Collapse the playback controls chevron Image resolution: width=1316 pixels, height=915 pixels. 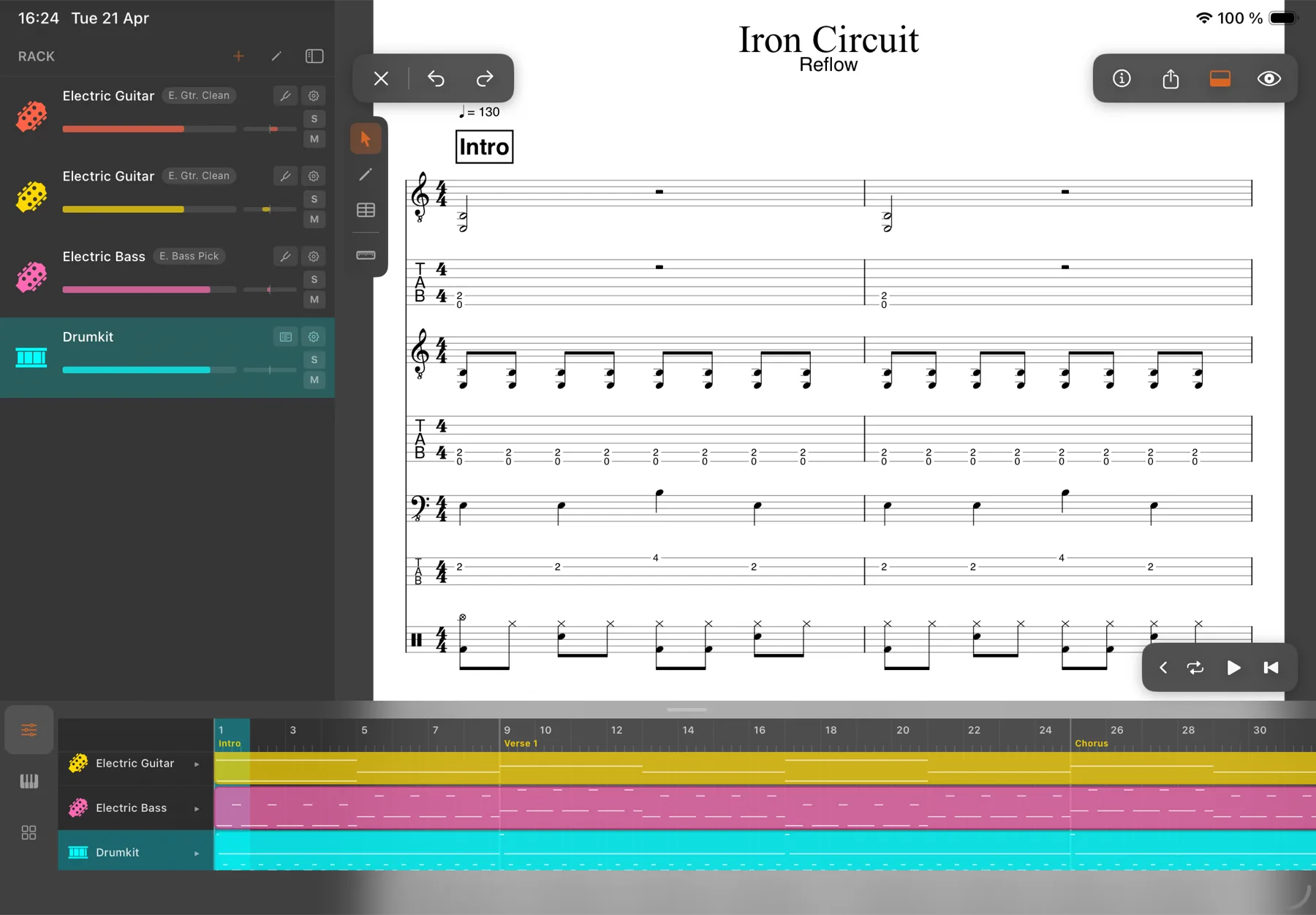pyautogui.click(x=1163, y=668)
